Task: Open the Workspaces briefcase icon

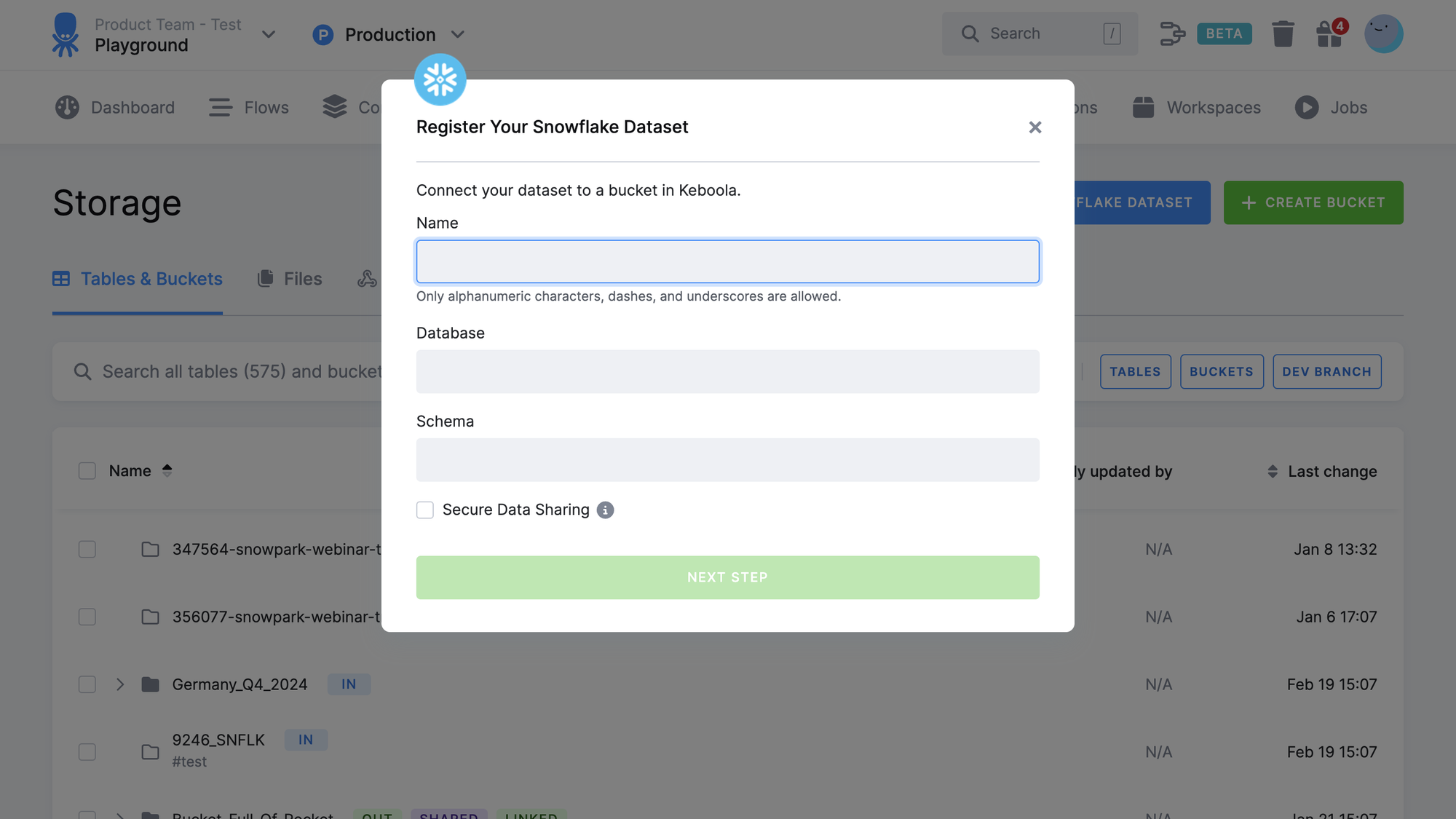Action: [x=1143, y=107]
